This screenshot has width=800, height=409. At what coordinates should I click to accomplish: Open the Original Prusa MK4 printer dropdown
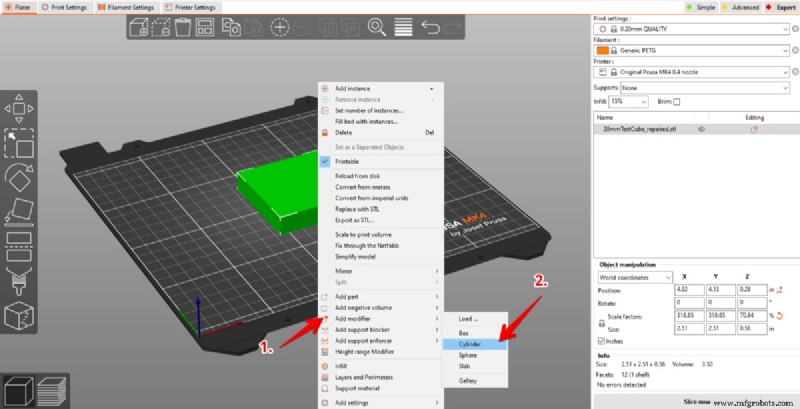point(692,72)
